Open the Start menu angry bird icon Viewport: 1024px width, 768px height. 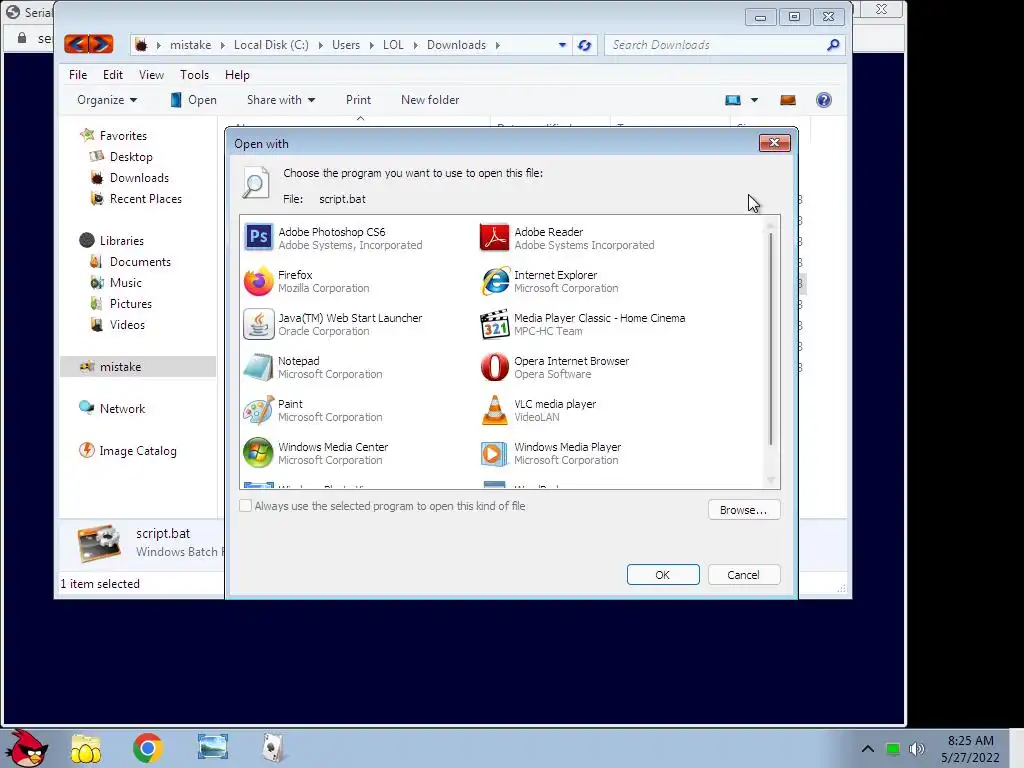point(27,748)
